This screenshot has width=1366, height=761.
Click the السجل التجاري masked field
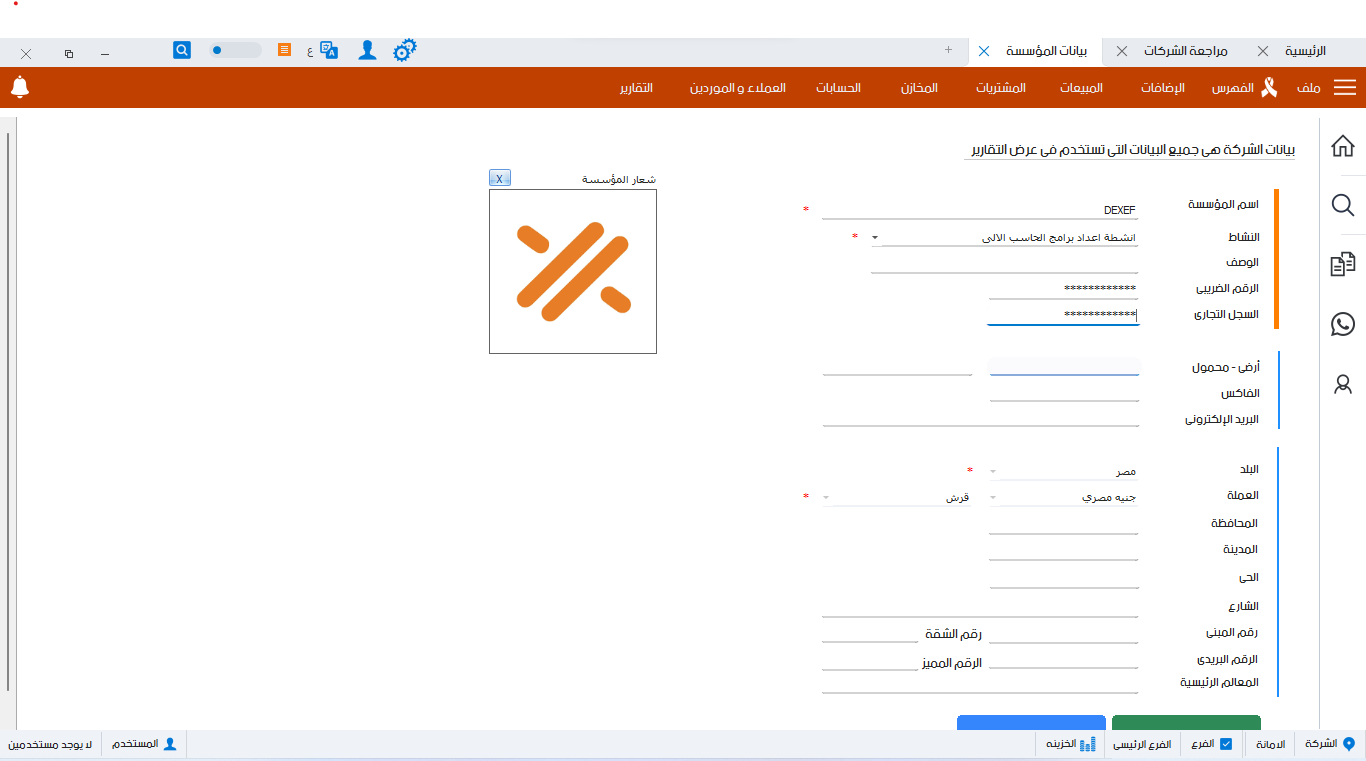pyautogui.click(x=1063, y=315)
